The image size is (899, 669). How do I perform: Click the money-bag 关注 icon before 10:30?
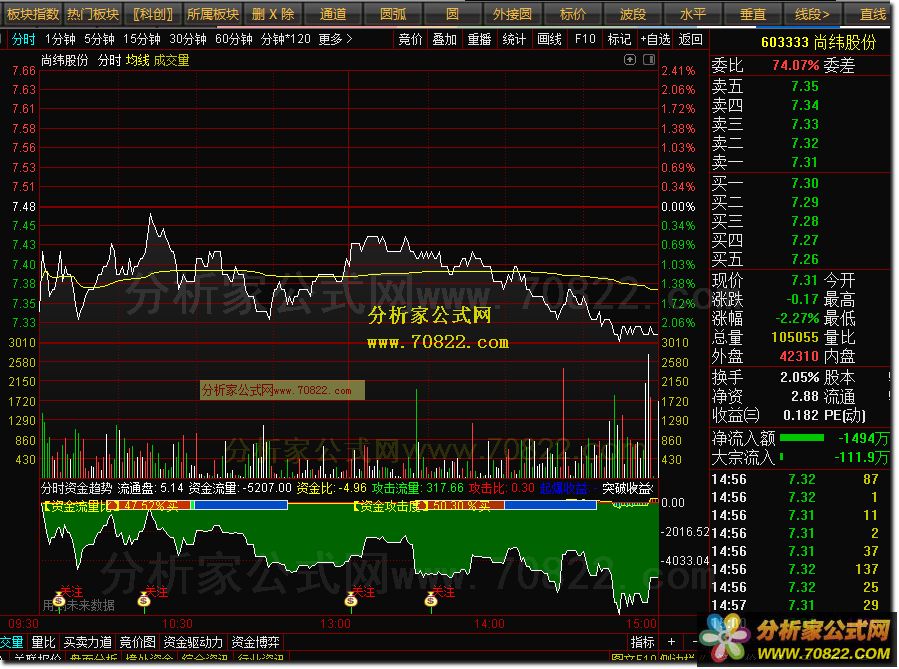[x=144, y=600]
